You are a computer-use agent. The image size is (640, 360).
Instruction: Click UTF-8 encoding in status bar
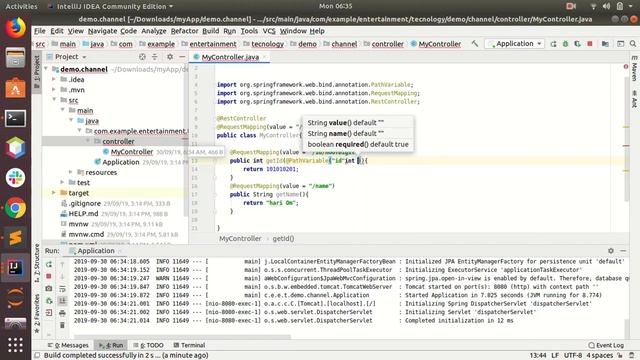pos(573,356)
